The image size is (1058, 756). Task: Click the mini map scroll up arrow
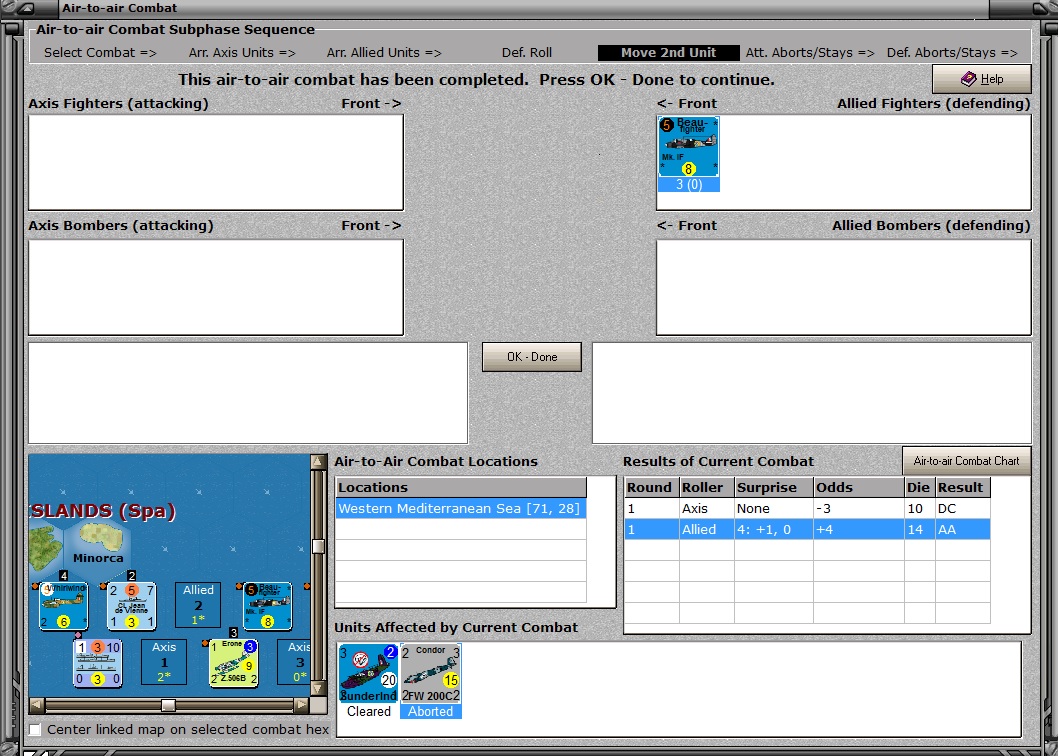click(318, 462)
